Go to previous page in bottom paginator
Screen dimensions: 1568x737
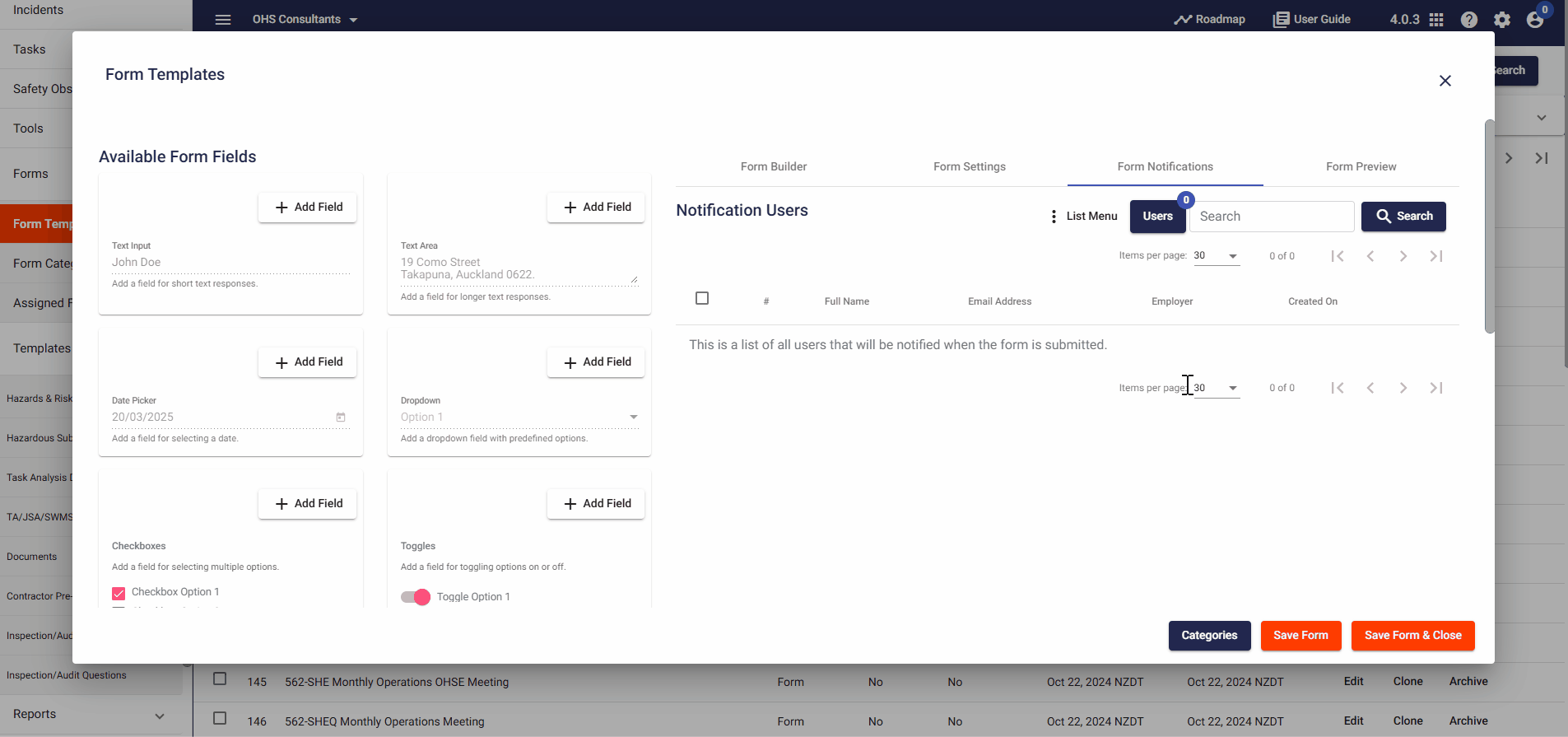click(x=1370, y=388)
